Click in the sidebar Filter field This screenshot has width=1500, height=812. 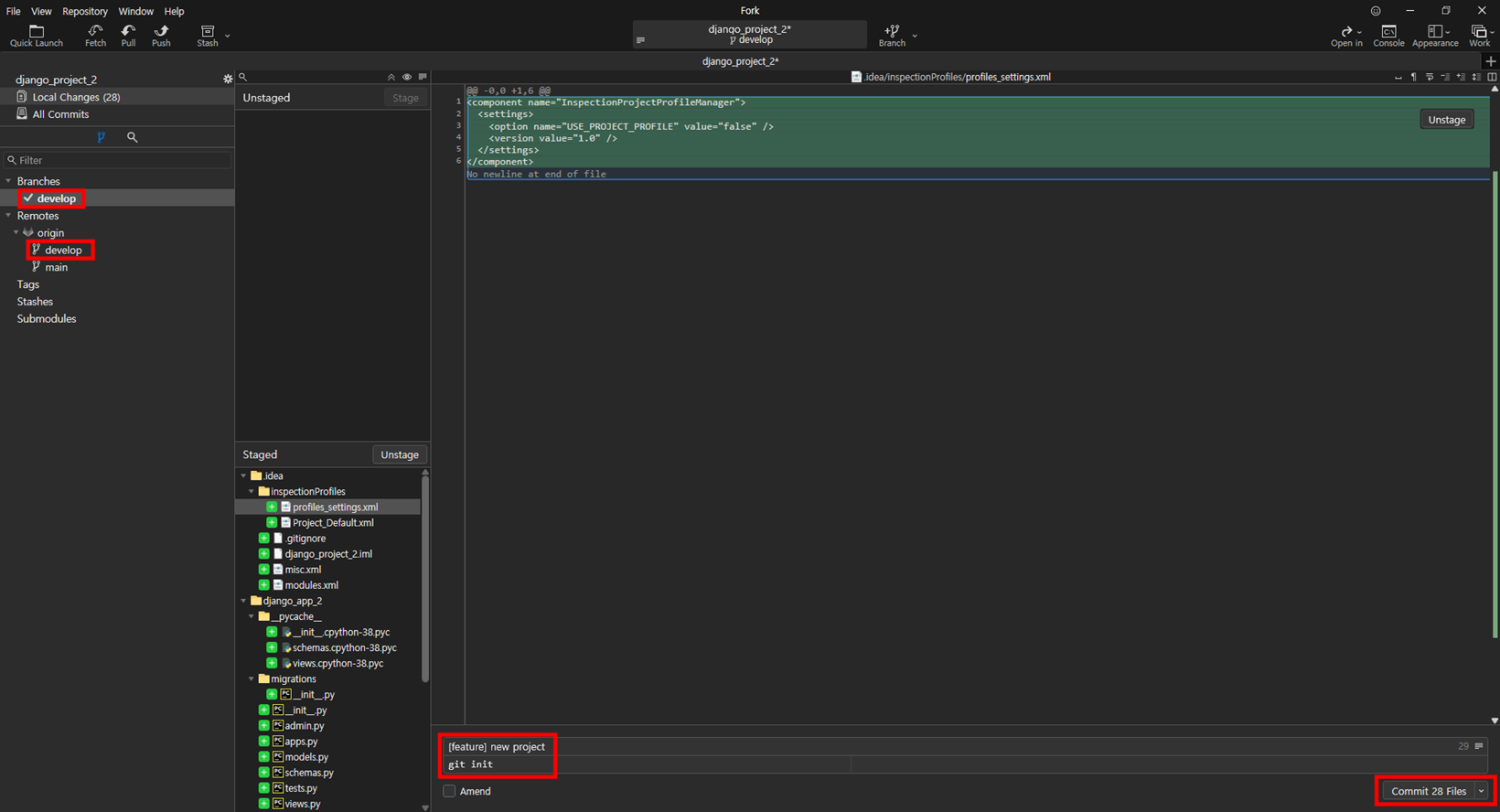(x=117, y=160)
